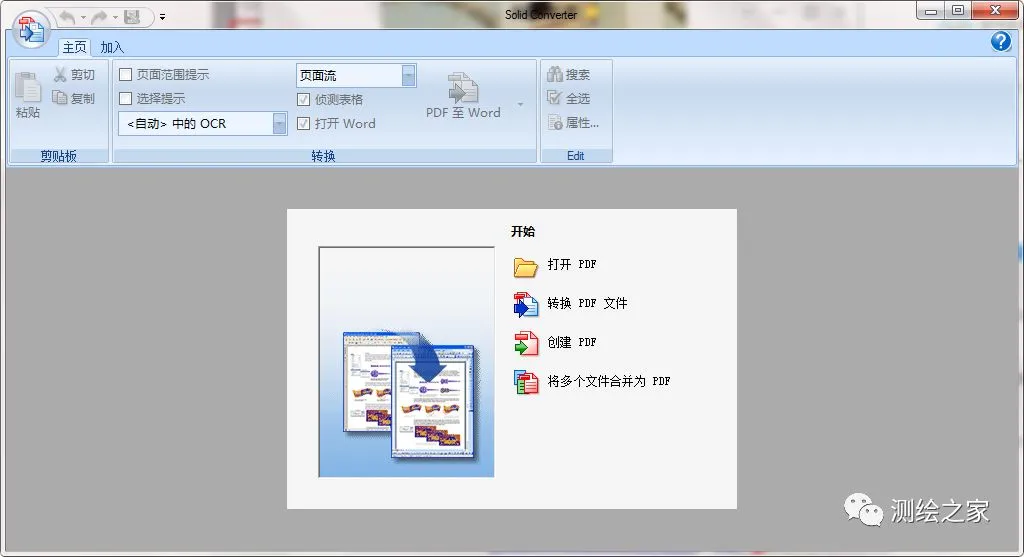Viewport: 1024px width, 557px height.
Task: Click the 复制 copy icon
Action: [60, 98]
